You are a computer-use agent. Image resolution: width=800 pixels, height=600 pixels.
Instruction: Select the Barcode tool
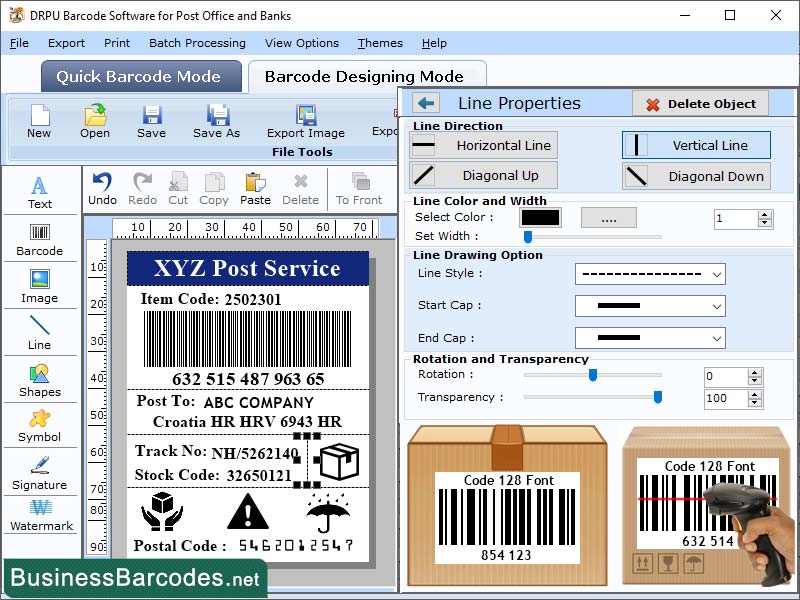(x=40, y=240)
